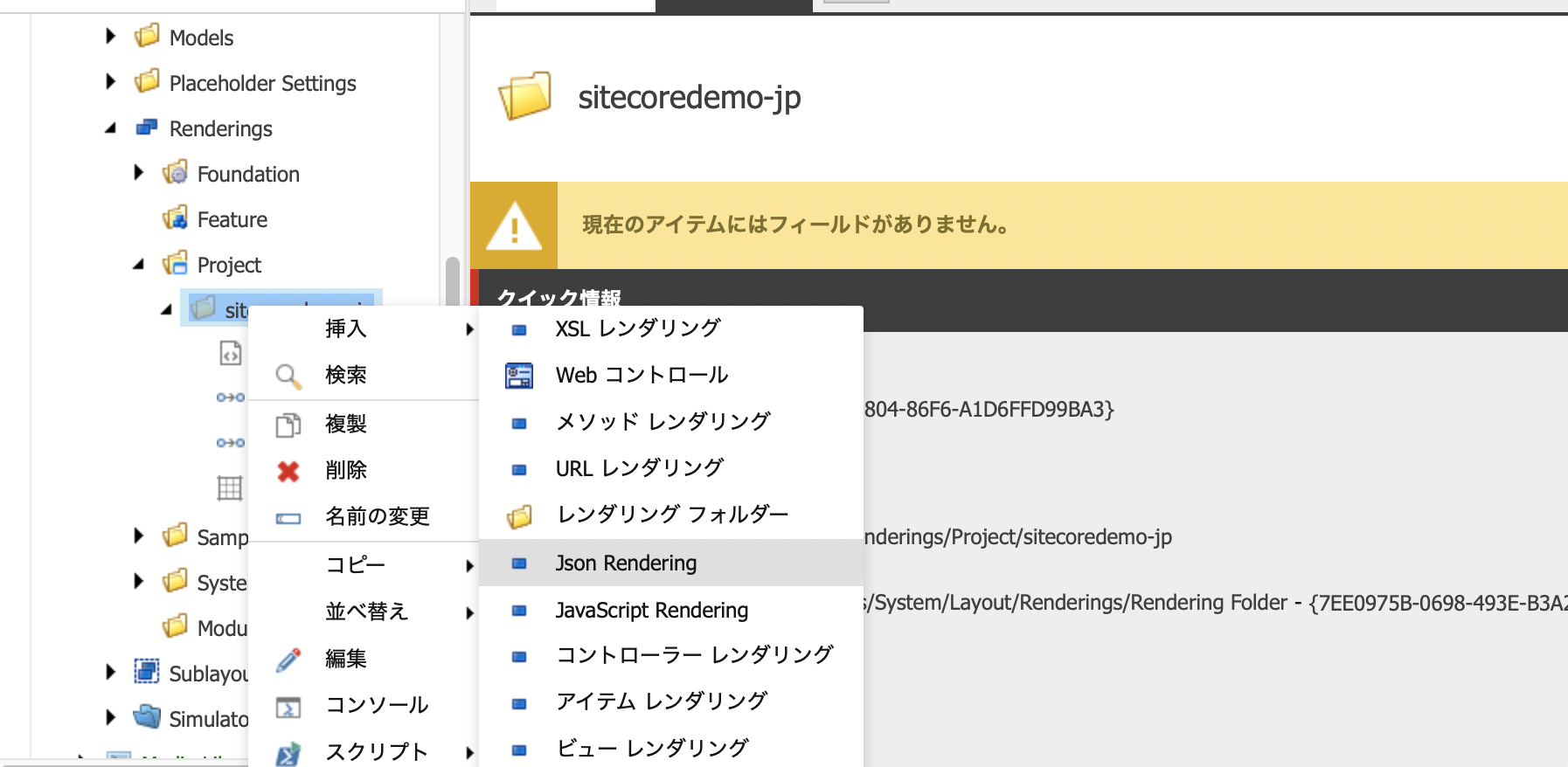Click the grid icon in the tree
Viewport: 1568px width, 767px height.
(230, 487)
